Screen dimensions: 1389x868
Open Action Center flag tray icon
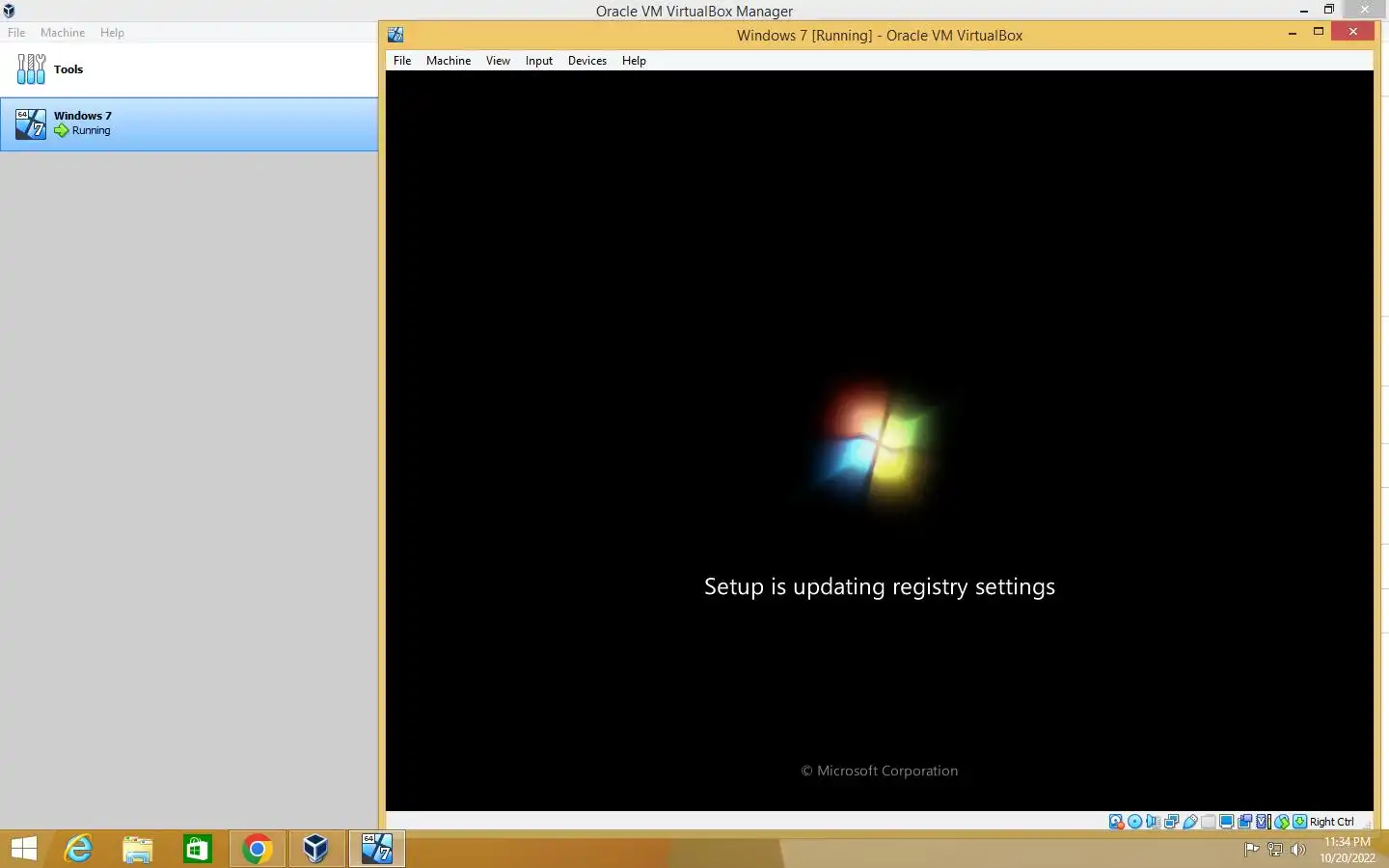coord(1252,850)
